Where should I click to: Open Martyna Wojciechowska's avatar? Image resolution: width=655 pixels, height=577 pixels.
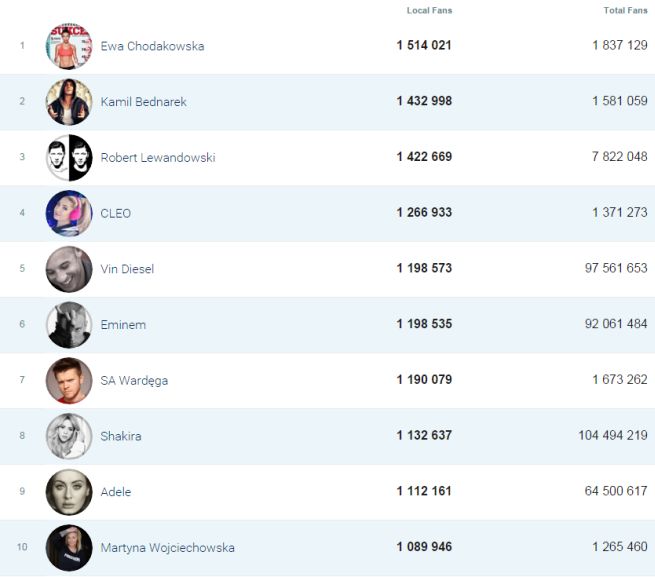(x=69, y=547)
